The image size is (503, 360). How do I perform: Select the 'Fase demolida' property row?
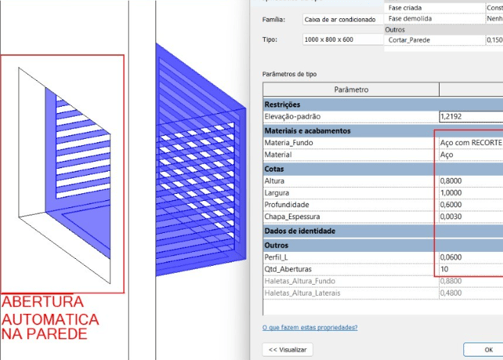click(x=443, y=19)
